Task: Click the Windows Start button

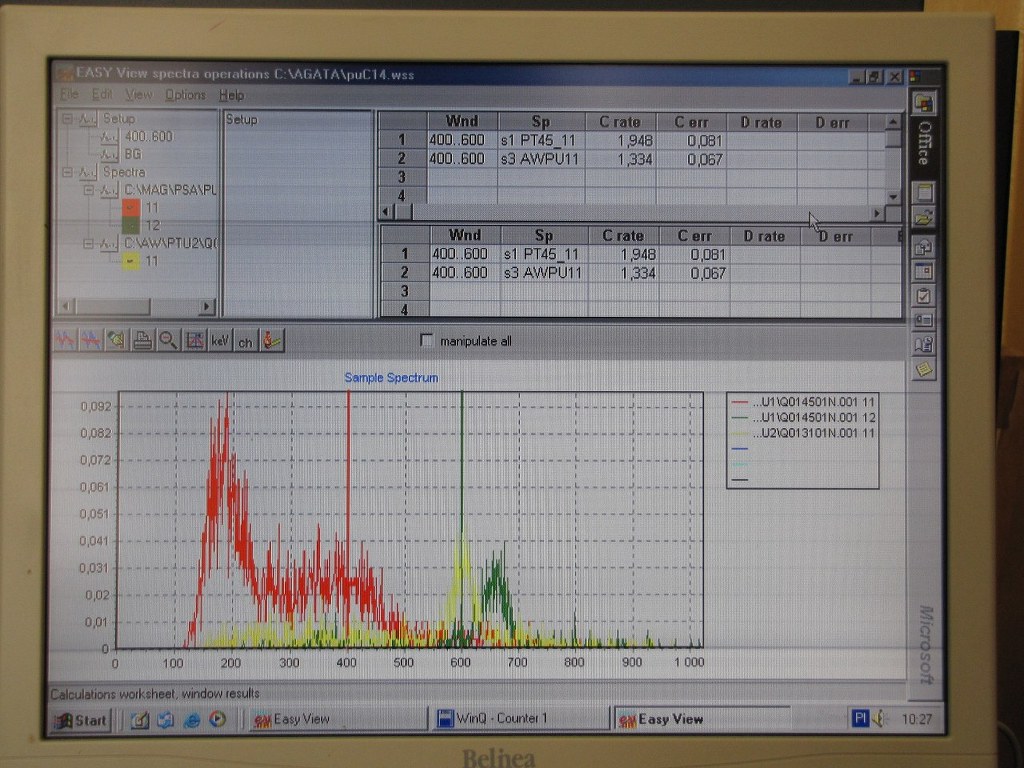Action: pos(80,719)
